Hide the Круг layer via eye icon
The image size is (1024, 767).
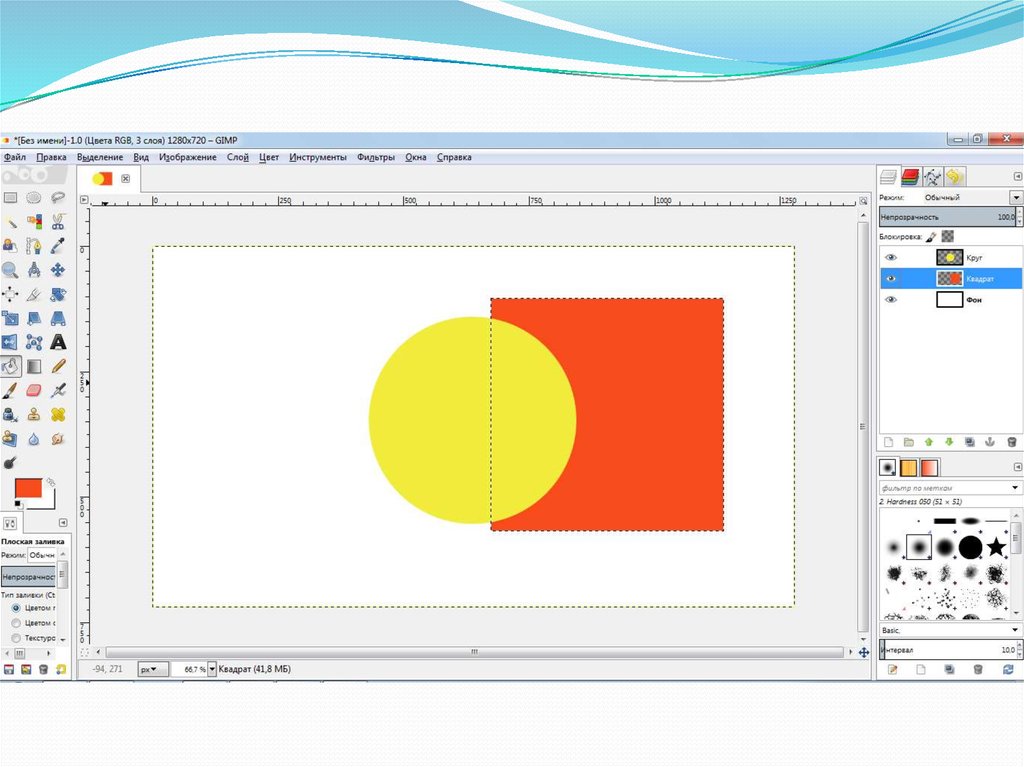coord(891,258)
